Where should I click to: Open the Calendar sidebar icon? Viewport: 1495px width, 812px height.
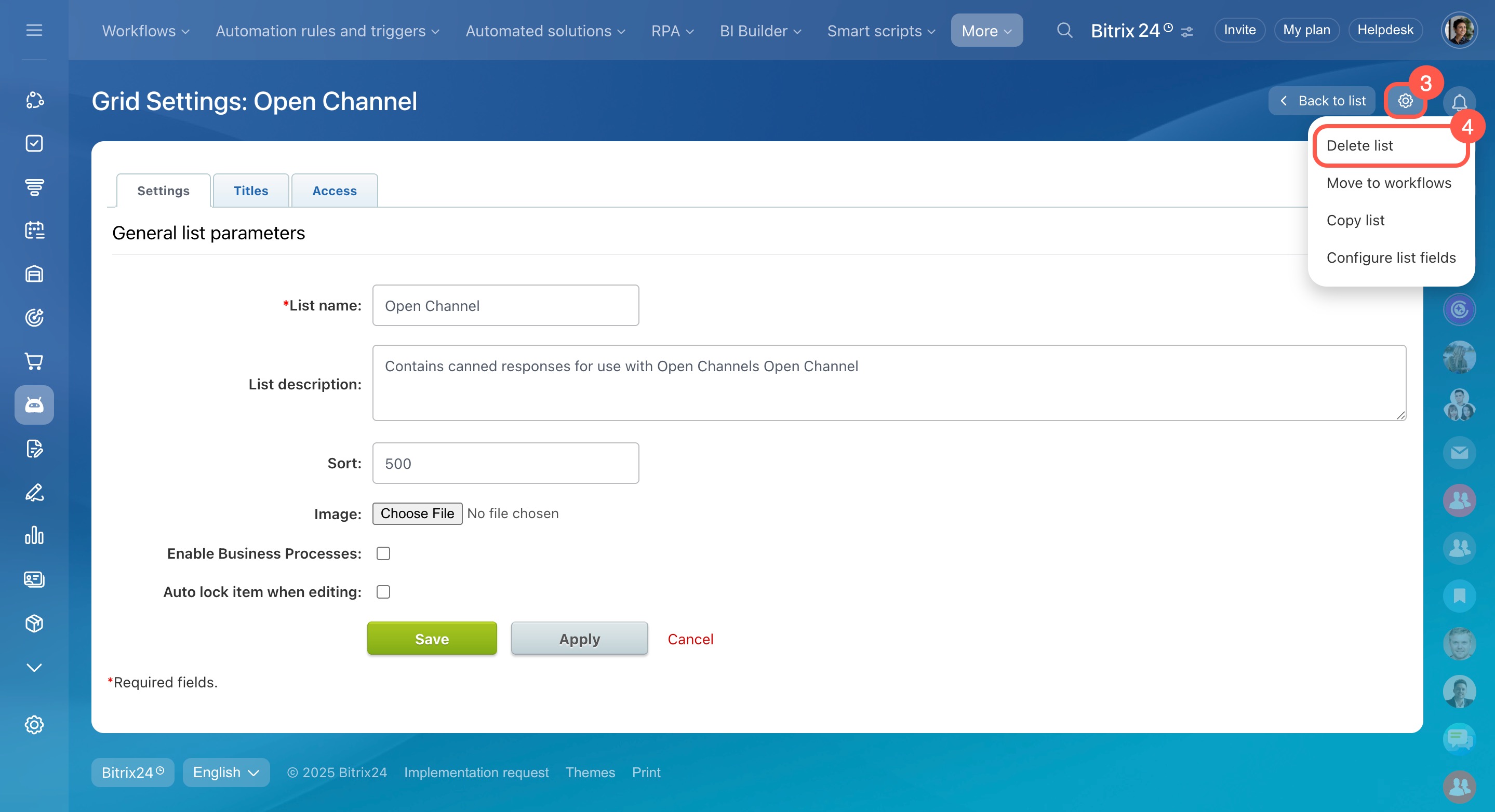click(x=34, y=231)
